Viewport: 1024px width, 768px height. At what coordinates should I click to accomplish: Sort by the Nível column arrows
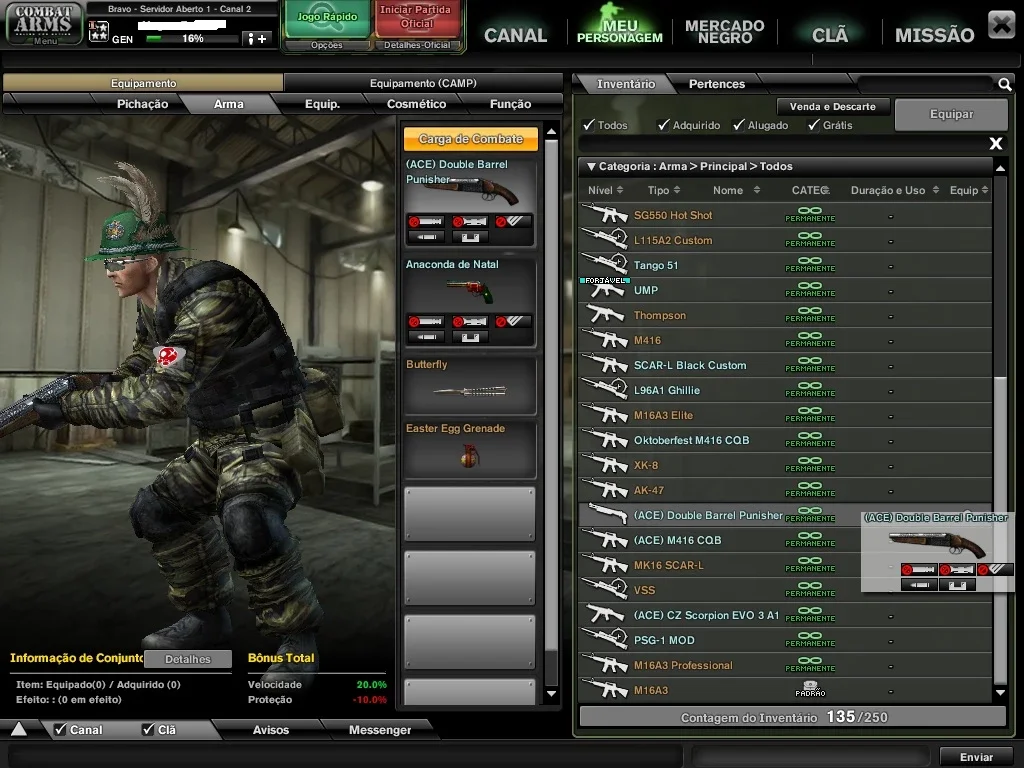click(x=620, y=190)
